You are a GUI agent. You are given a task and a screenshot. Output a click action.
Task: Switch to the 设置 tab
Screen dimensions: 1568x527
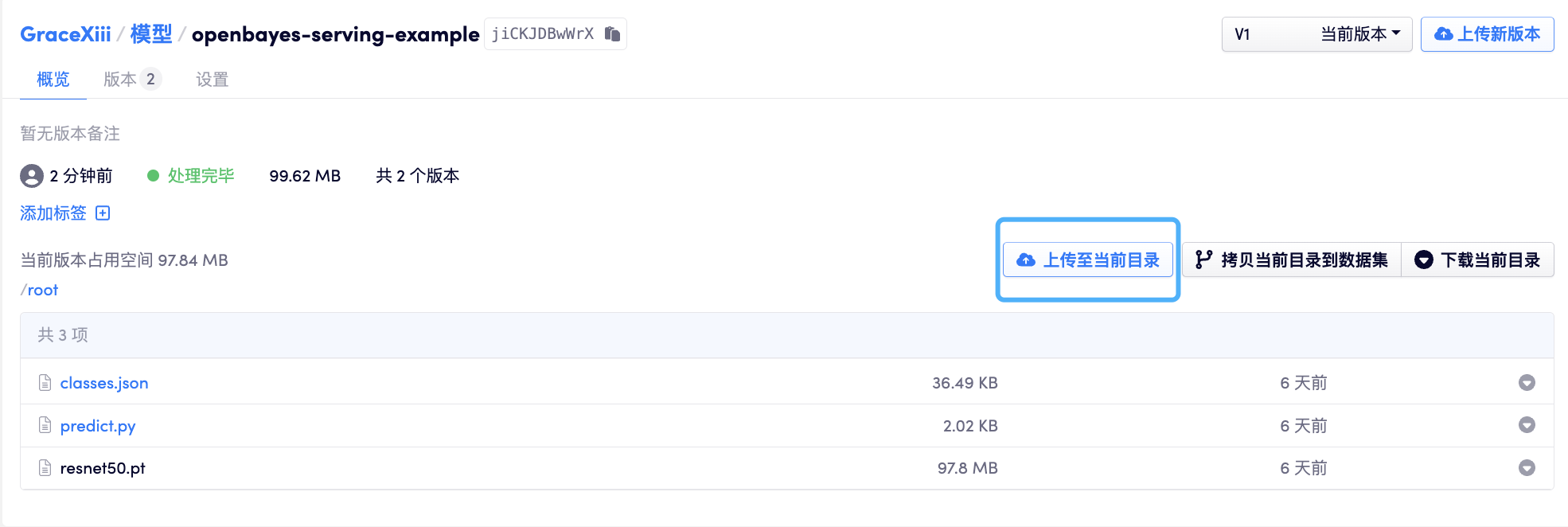pyautogui.click(x=212, y=80)
